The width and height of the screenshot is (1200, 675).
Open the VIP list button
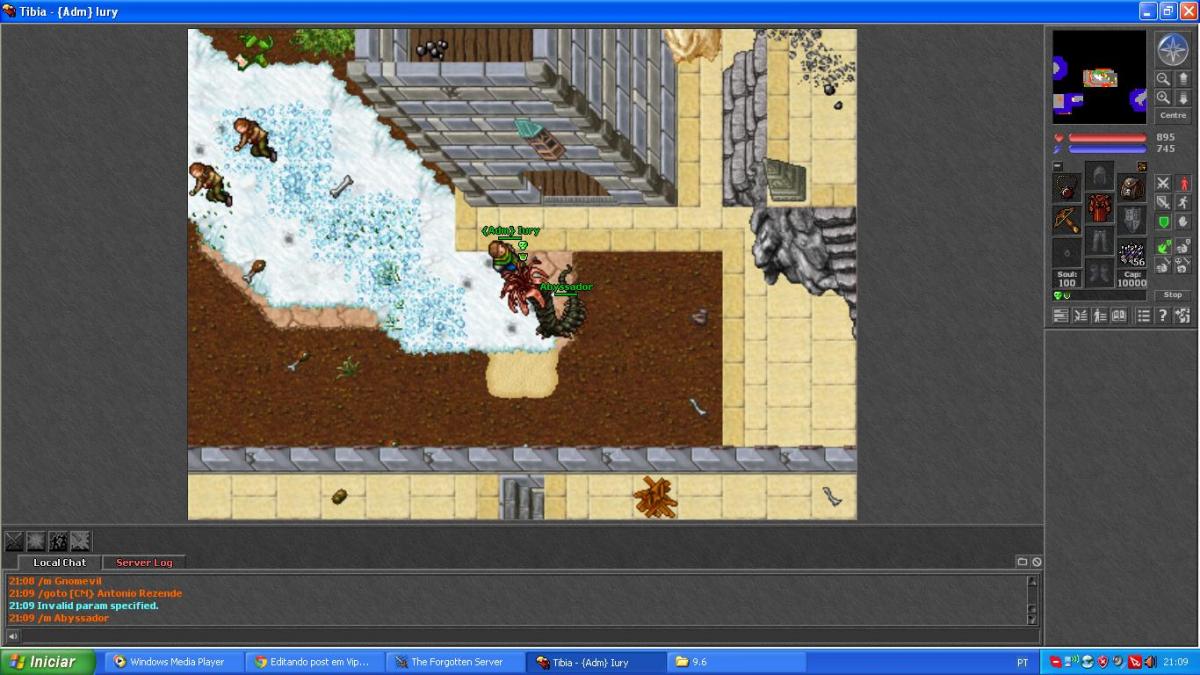coord(1099,316)
